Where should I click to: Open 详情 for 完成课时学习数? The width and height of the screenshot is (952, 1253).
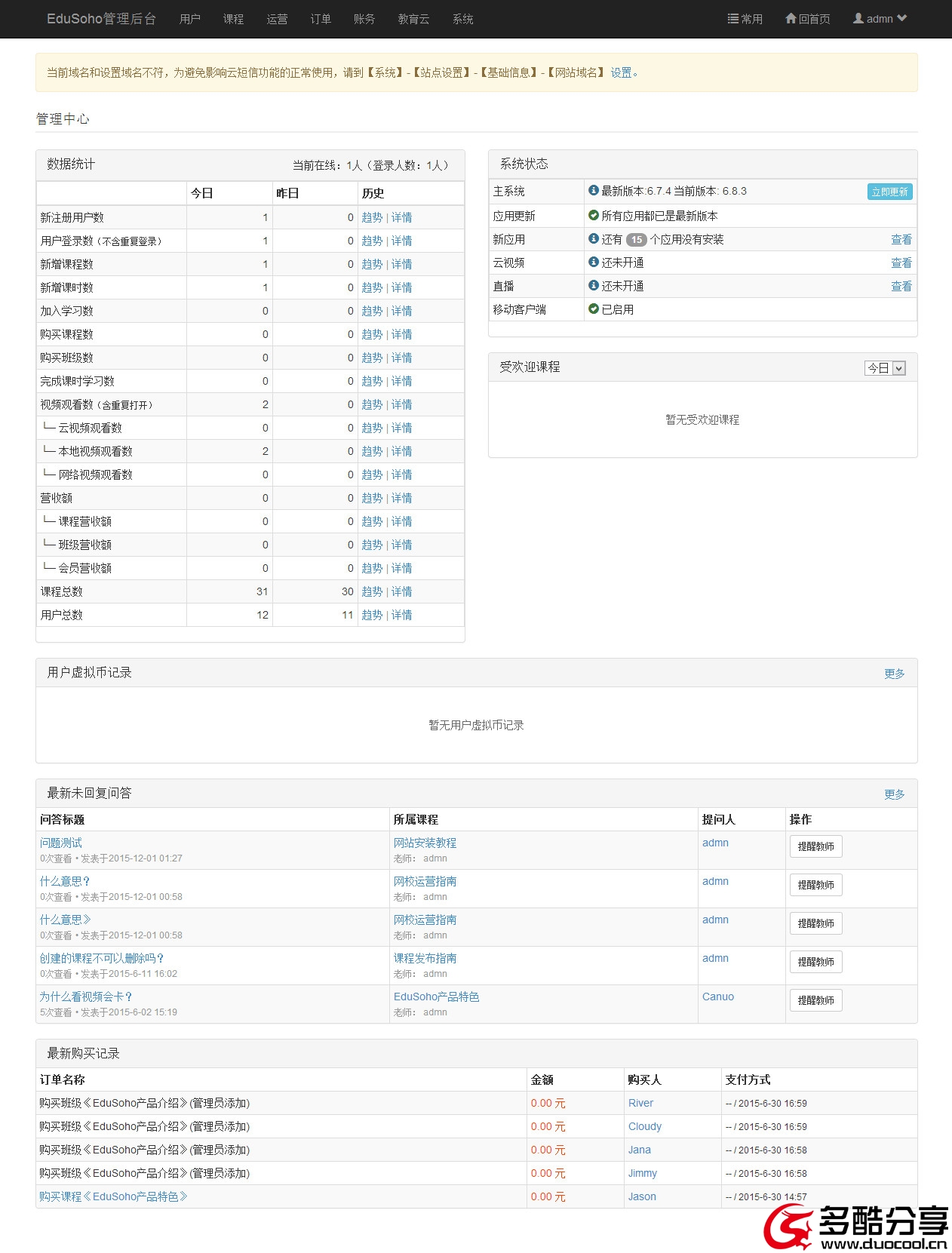pos(402,381)
